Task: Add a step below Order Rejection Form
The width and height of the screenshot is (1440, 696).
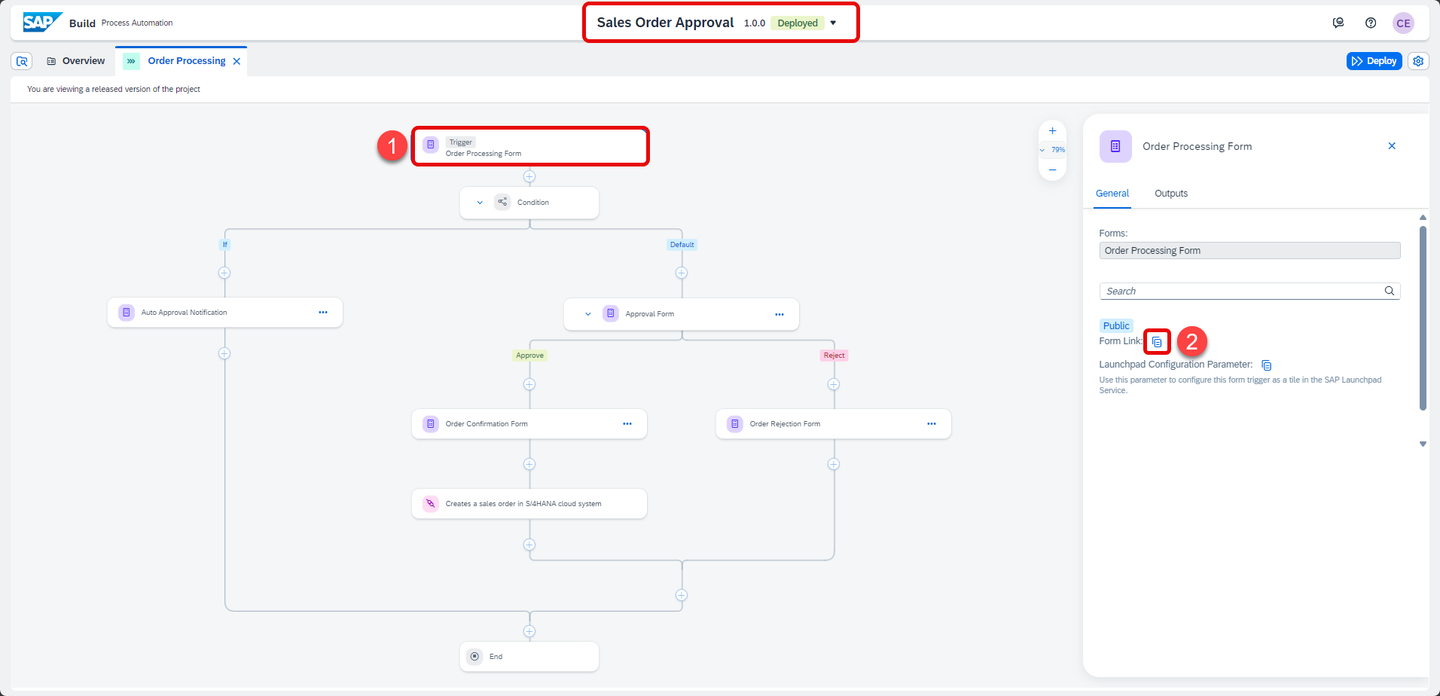Action: [x=833, y=464]
